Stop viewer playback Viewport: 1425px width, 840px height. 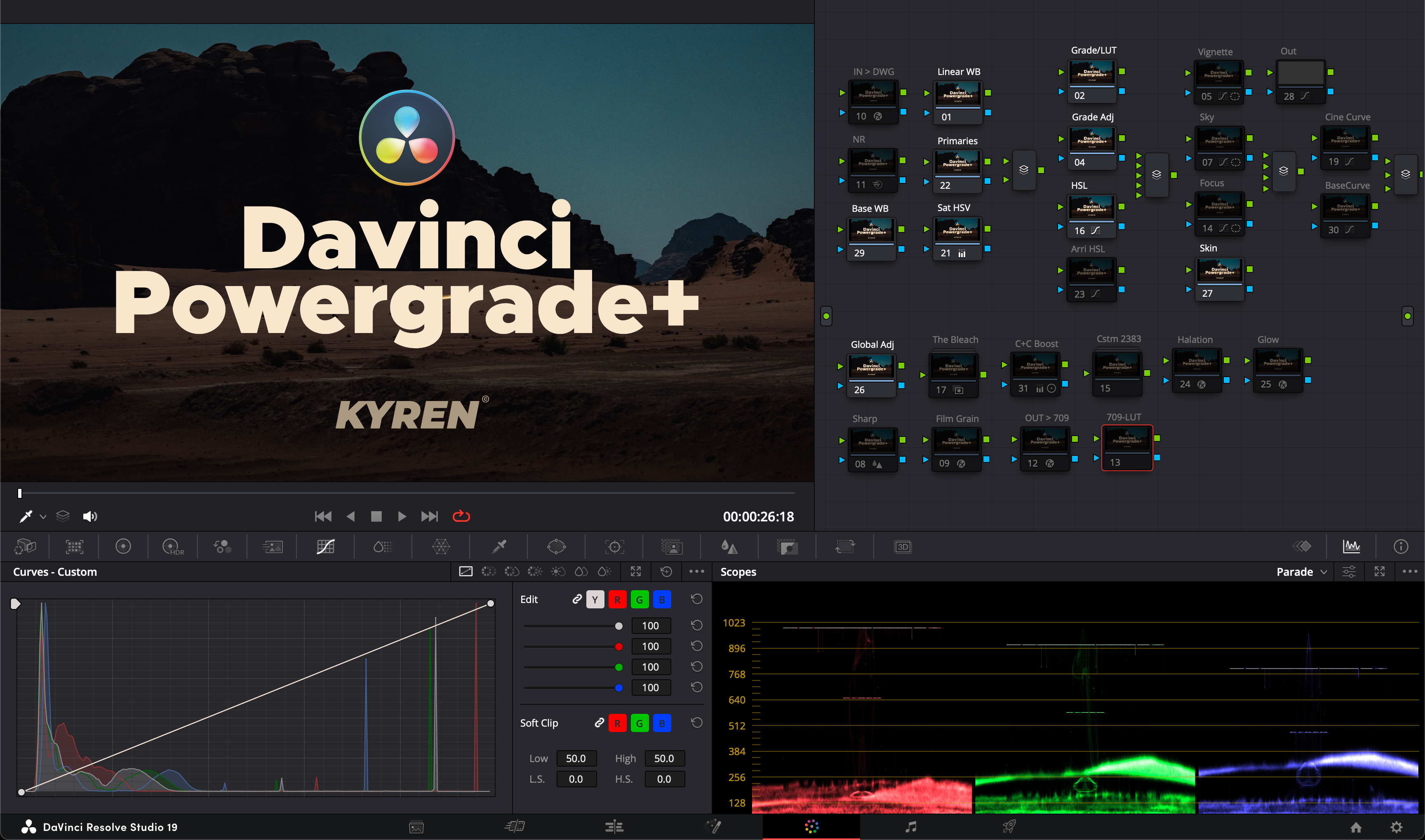coord(376,516)
